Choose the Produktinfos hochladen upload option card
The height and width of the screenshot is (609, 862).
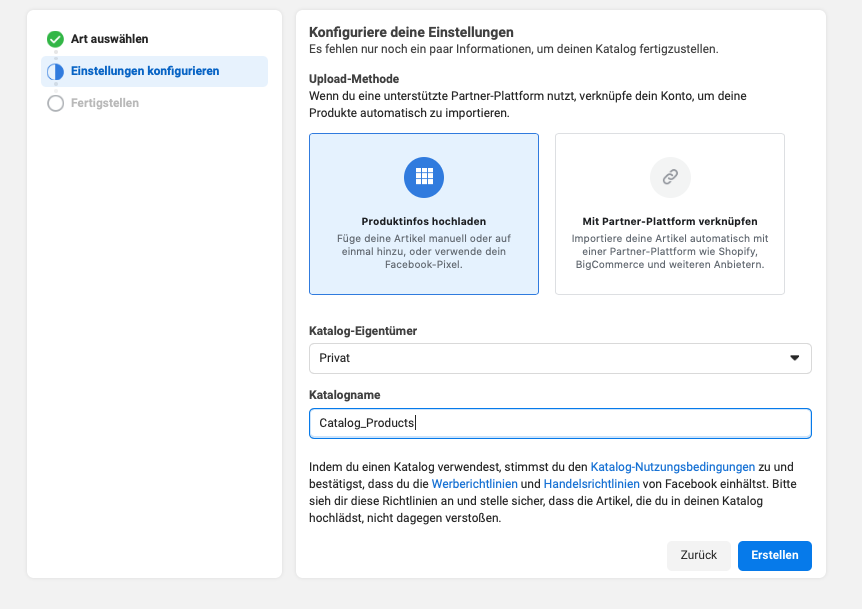pos(424,214)
